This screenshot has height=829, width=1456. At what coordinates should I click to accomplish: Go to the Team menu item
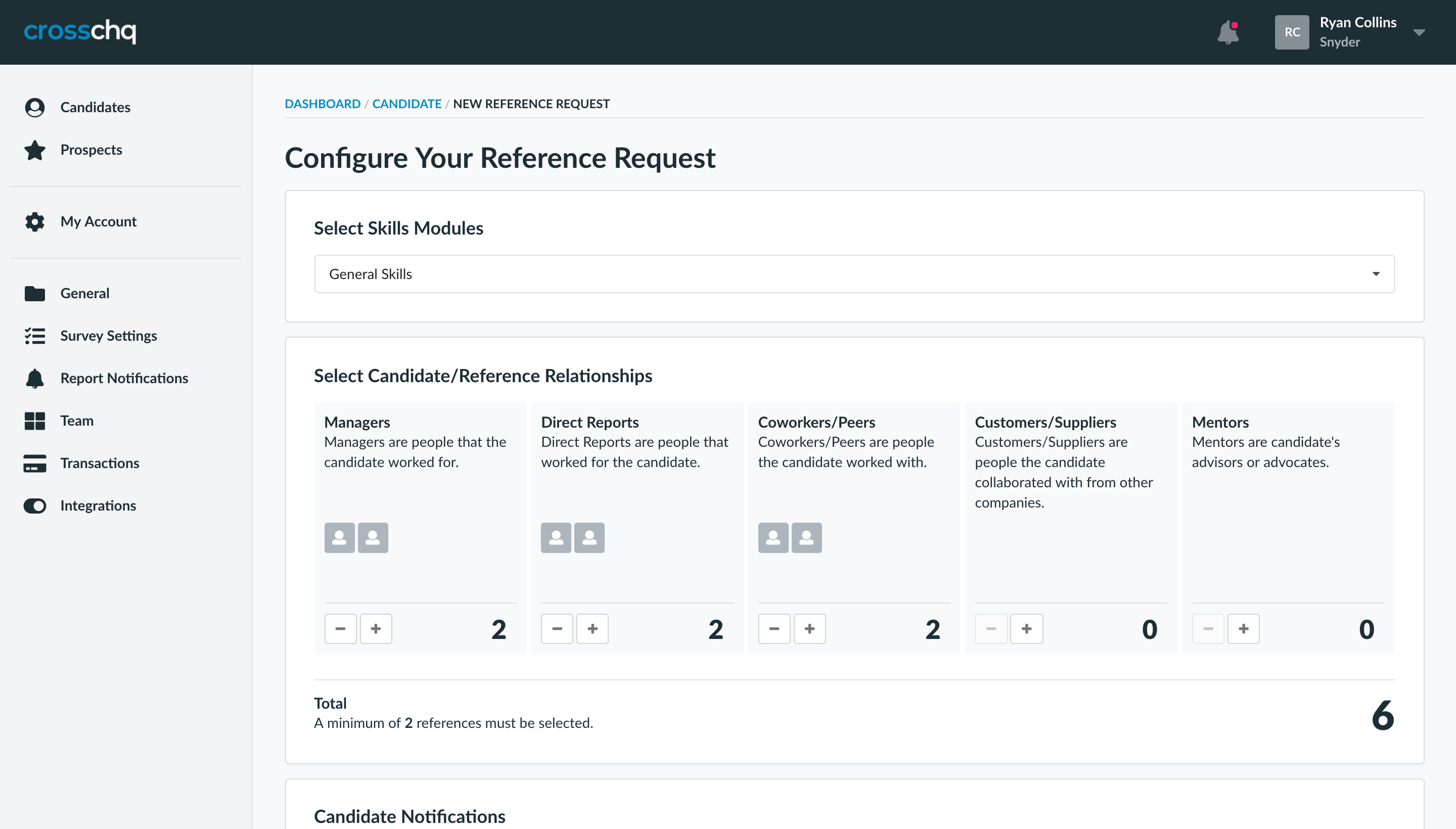(76, 421)
